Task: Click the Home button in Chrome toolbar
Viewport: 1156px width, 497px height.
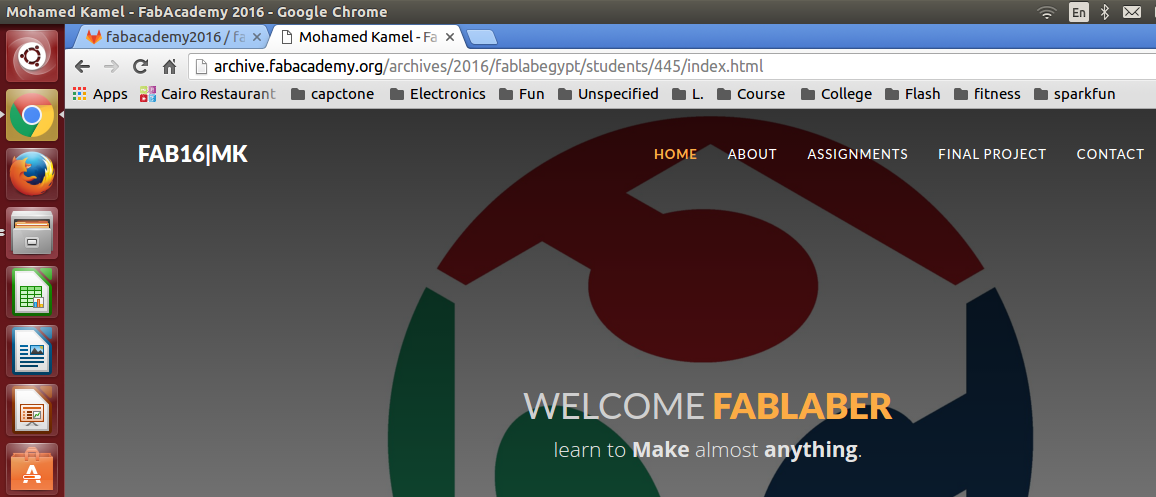Action: click(x=170, y=67)
